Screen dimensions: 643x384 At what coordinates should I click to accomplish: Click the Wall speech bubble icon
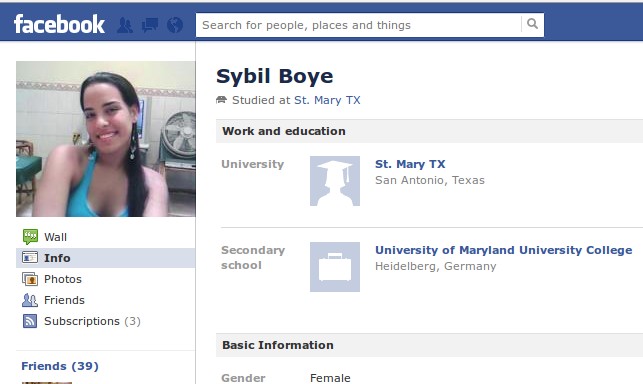click(30, 237)
